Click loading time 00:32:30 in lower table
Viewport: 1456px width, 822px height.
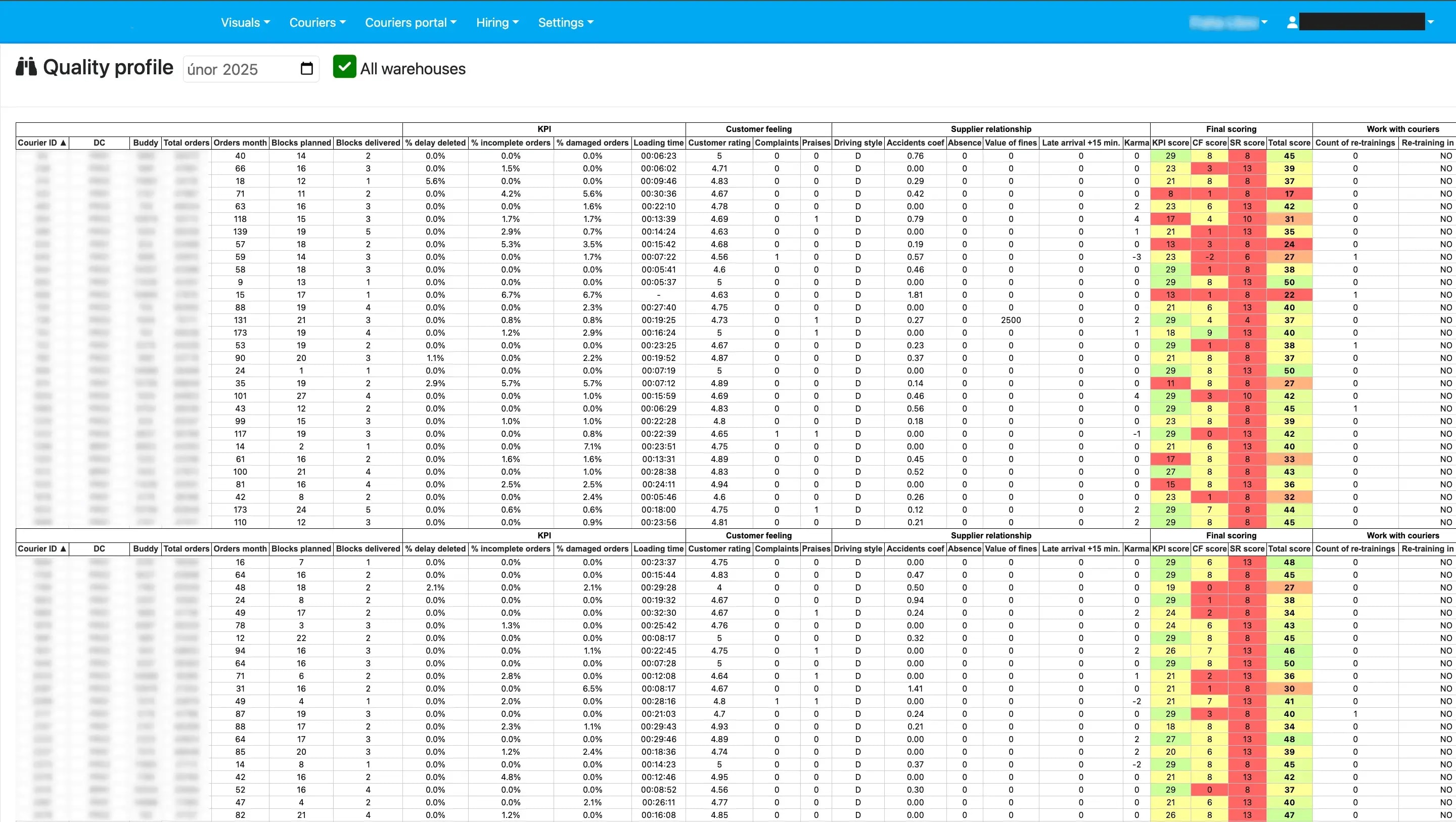point(658,613)
